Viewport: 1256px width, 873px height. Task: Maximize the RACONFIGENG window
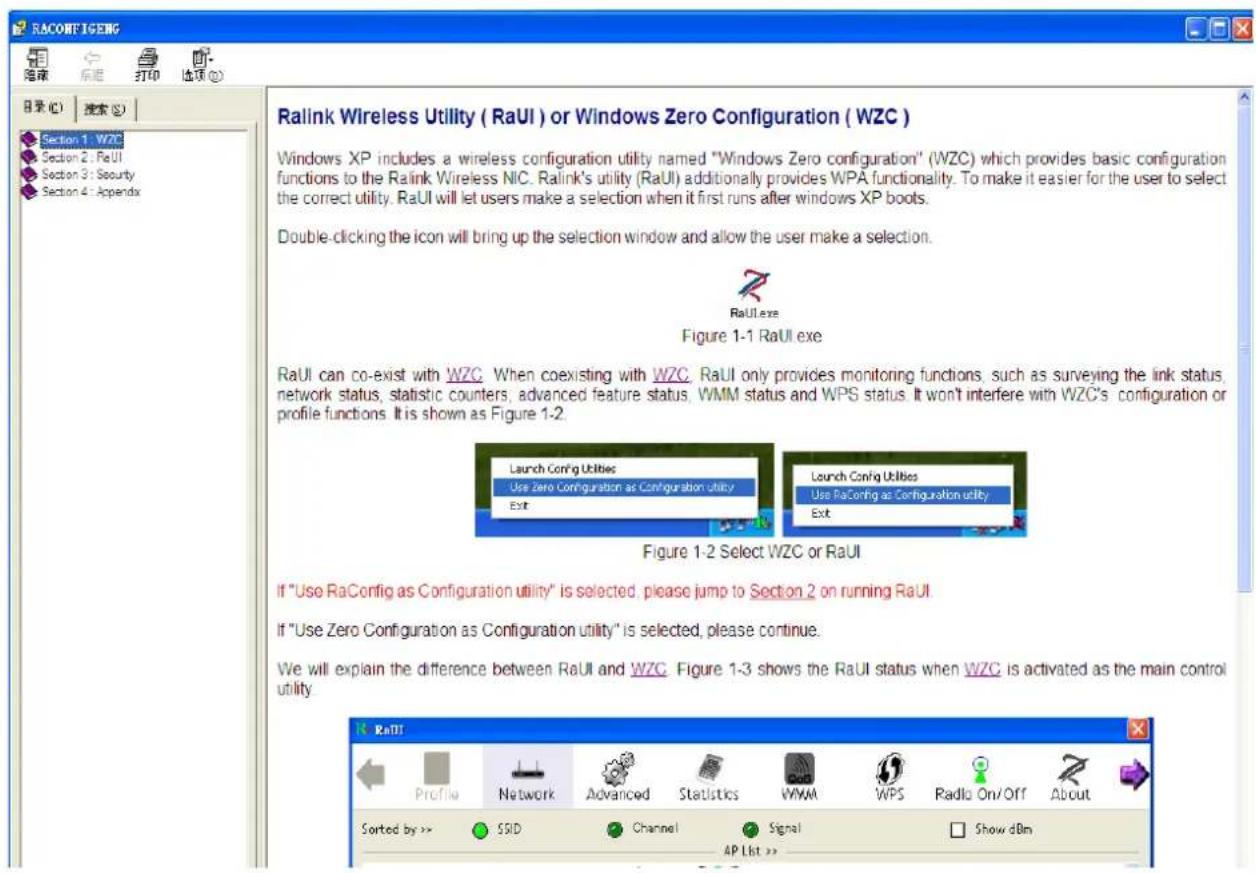point(1220,30)
